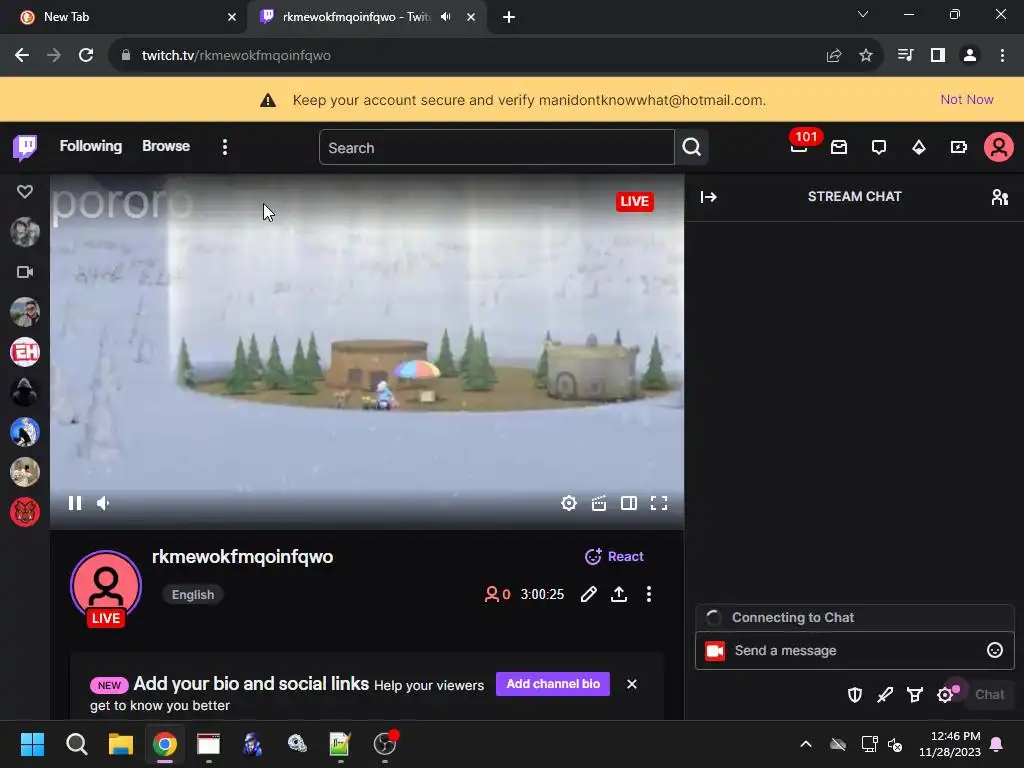This screenshot has width=1024, height=768.
Task: Click the clip clapperboard icon in the player
Action: click(x=599, y=503)
